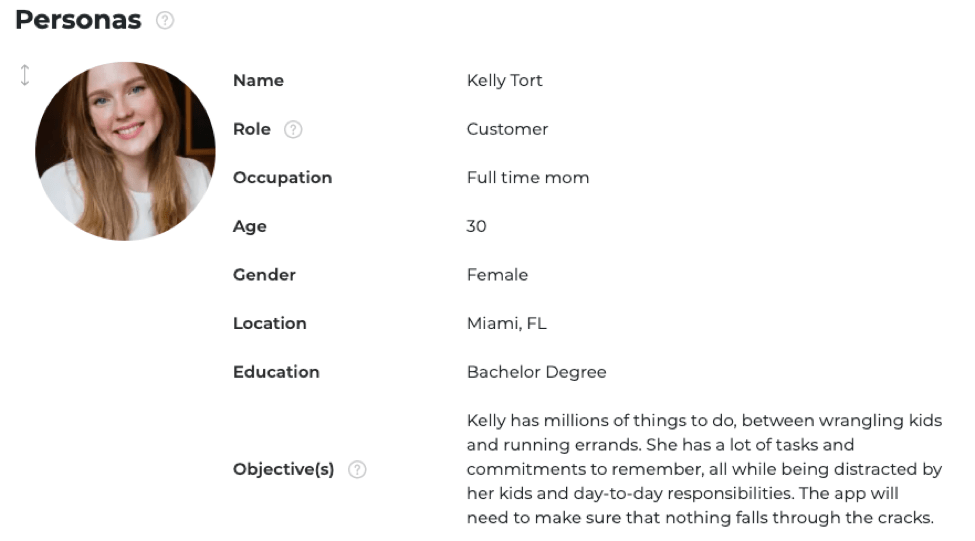The width and height of the screenshot is (975, 541).
Task: Select the age value 30
Action: 476,226
